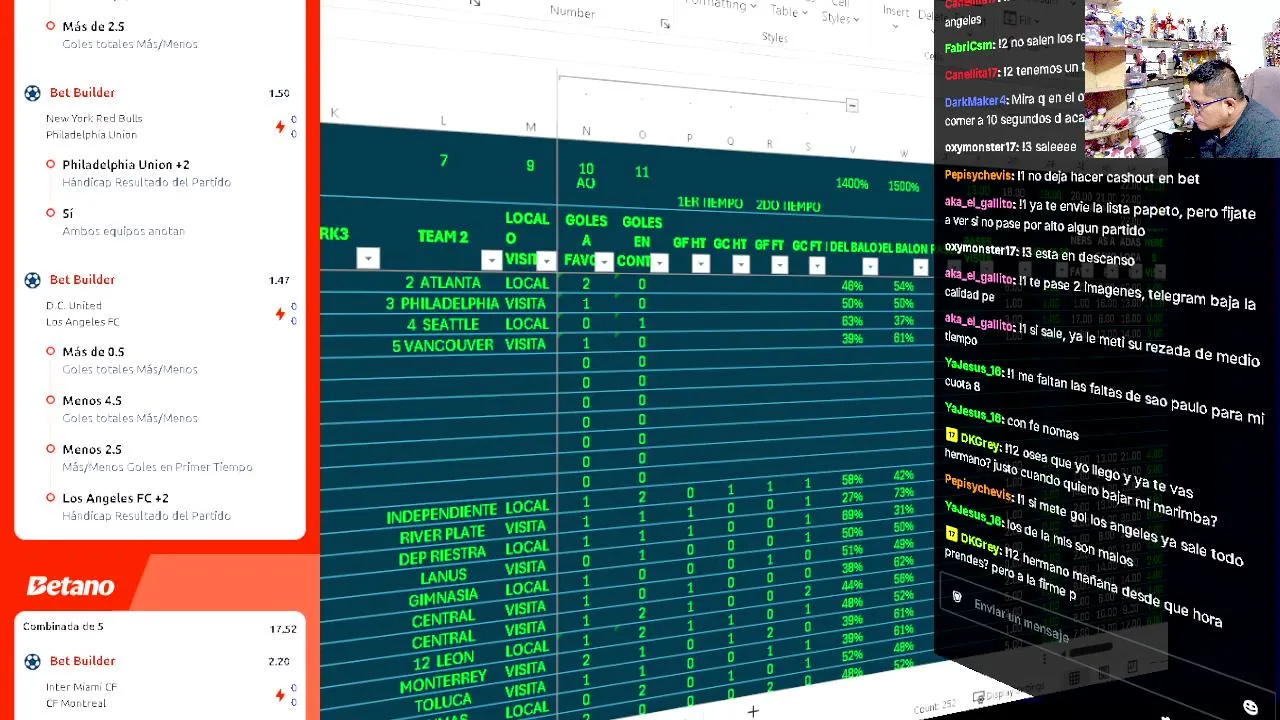The width and height of the screenshot is (1280, 720).
Task: Click the chat identity icon beside Enviar un mensaje
Action: [x=956, y=597]
